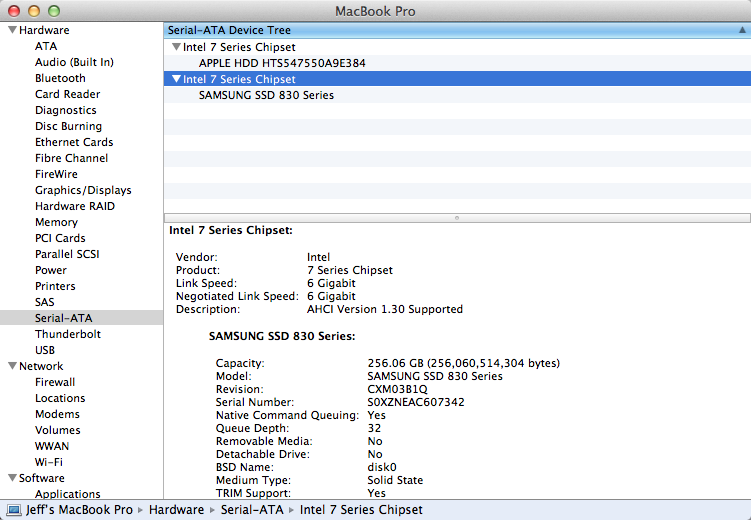Select Parallel SCSI in the sidebar

67,254
